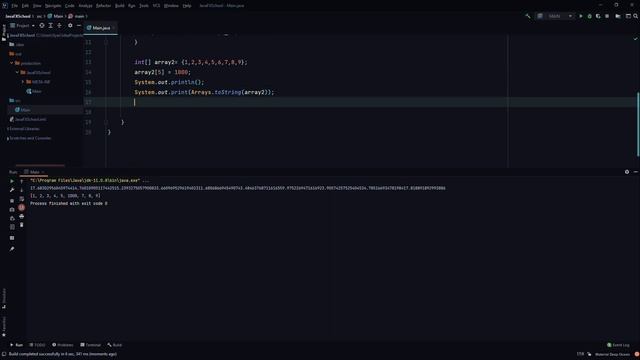
Task: Open the Navigate menu
Action: [x=53, y=6]
